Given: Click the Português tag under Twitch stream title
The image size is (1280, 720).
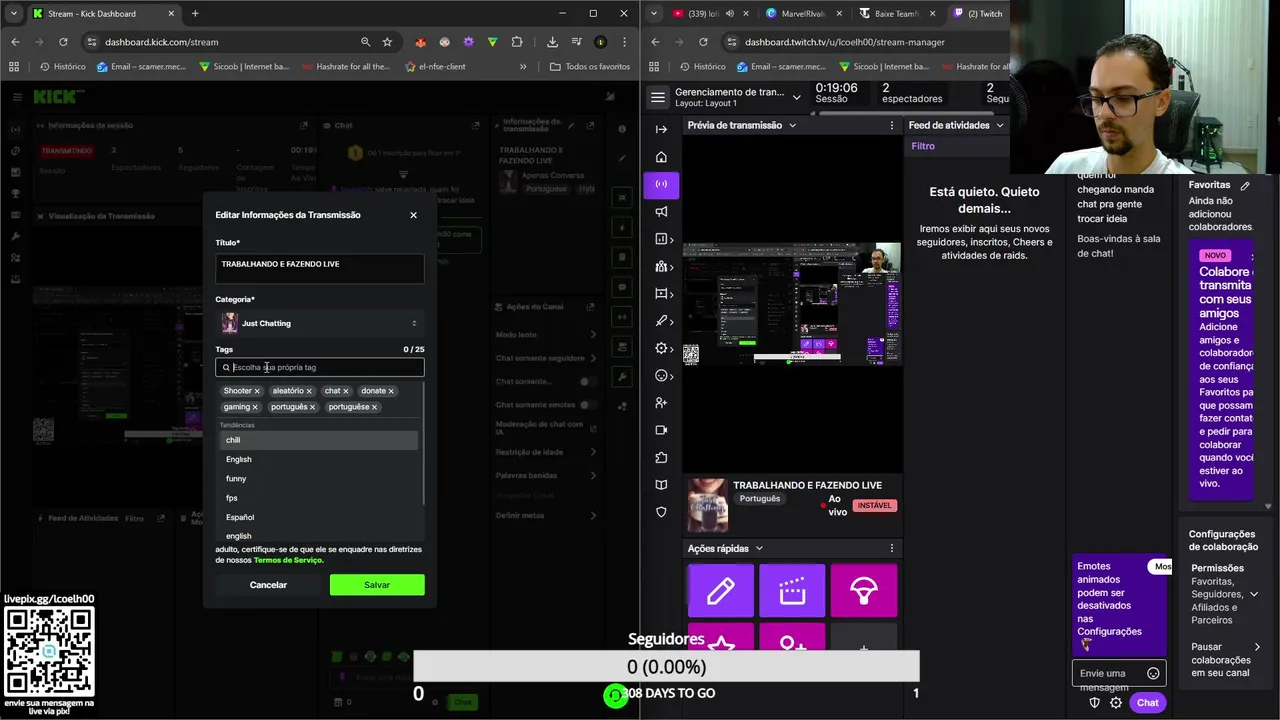Looking at the screenshot, I should coord(760,498).
